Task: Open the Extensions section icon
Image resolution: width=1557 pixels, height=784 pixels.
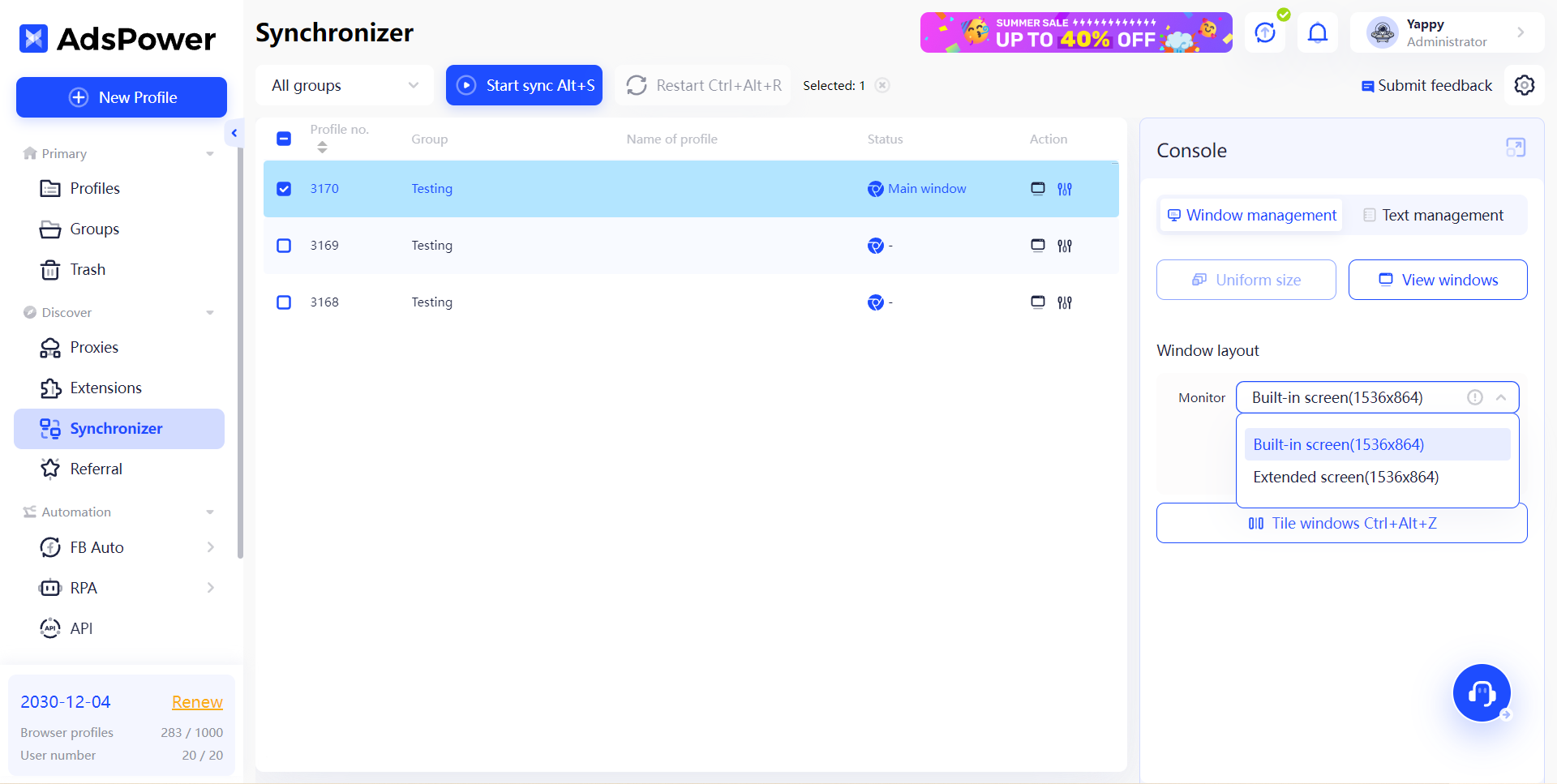Action: [50, 388]
